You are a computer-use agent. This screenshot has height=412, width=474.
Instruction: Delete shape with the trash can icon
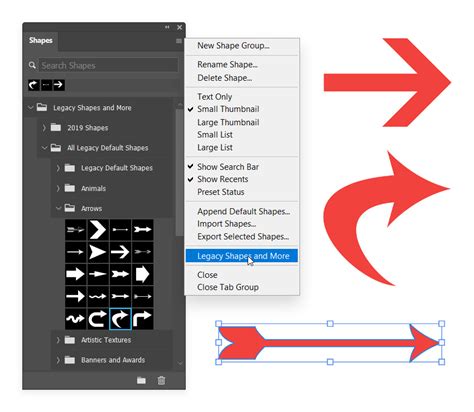[161, 380]
